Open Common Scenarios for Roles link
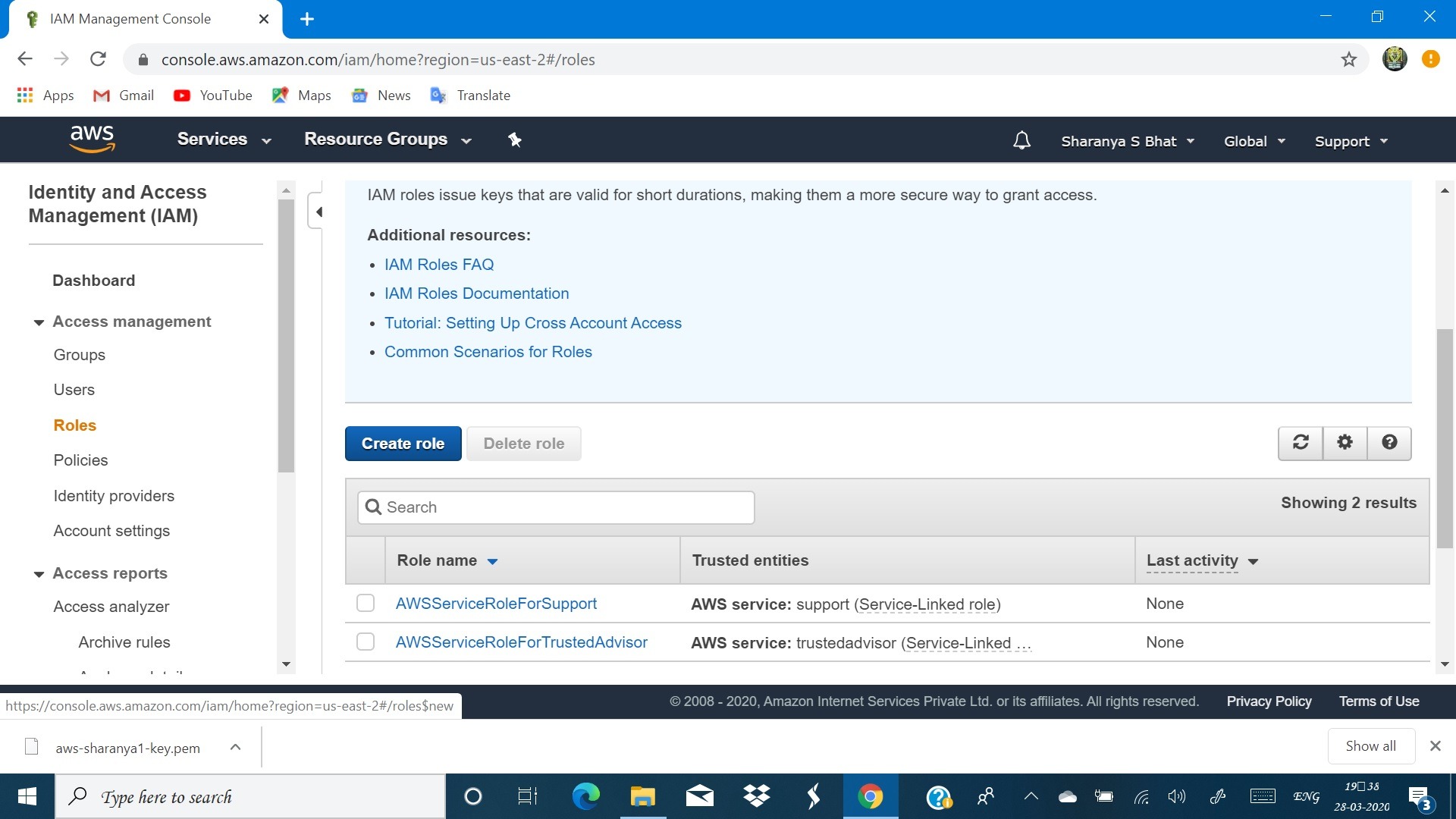Screen dimensions: 1456x819 click(x=488, y=352)
